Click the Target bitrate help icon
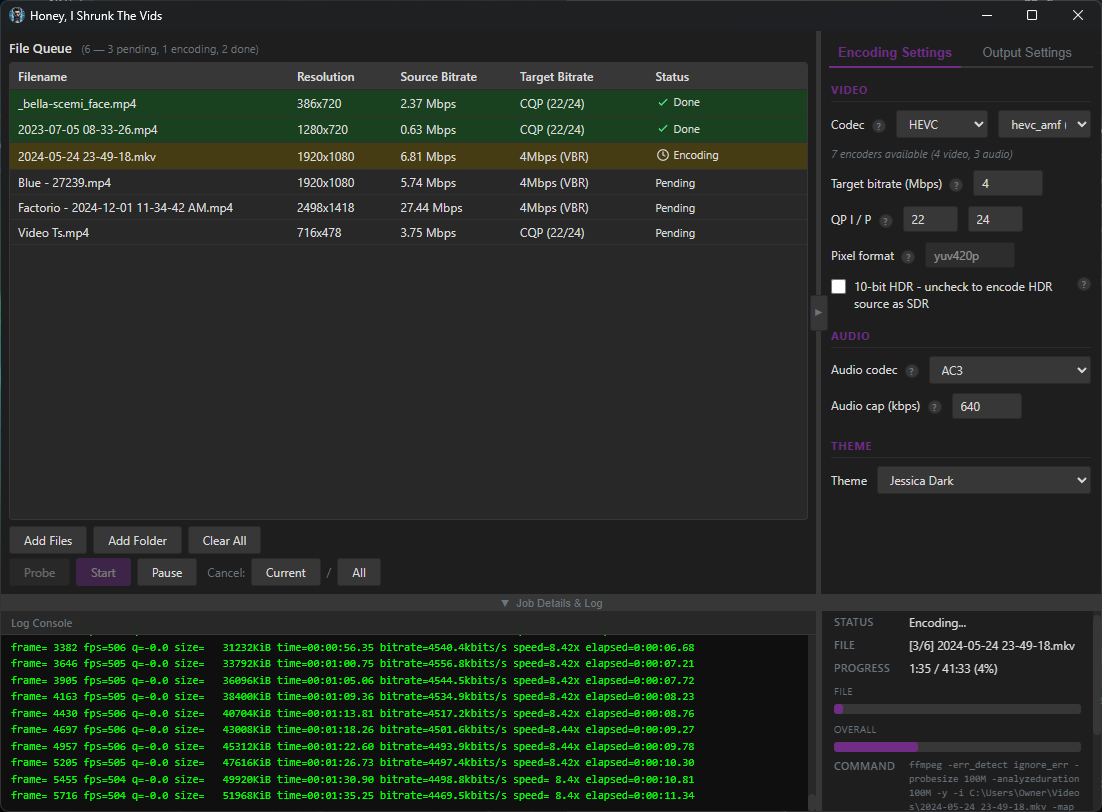 (x=956, y=185)
